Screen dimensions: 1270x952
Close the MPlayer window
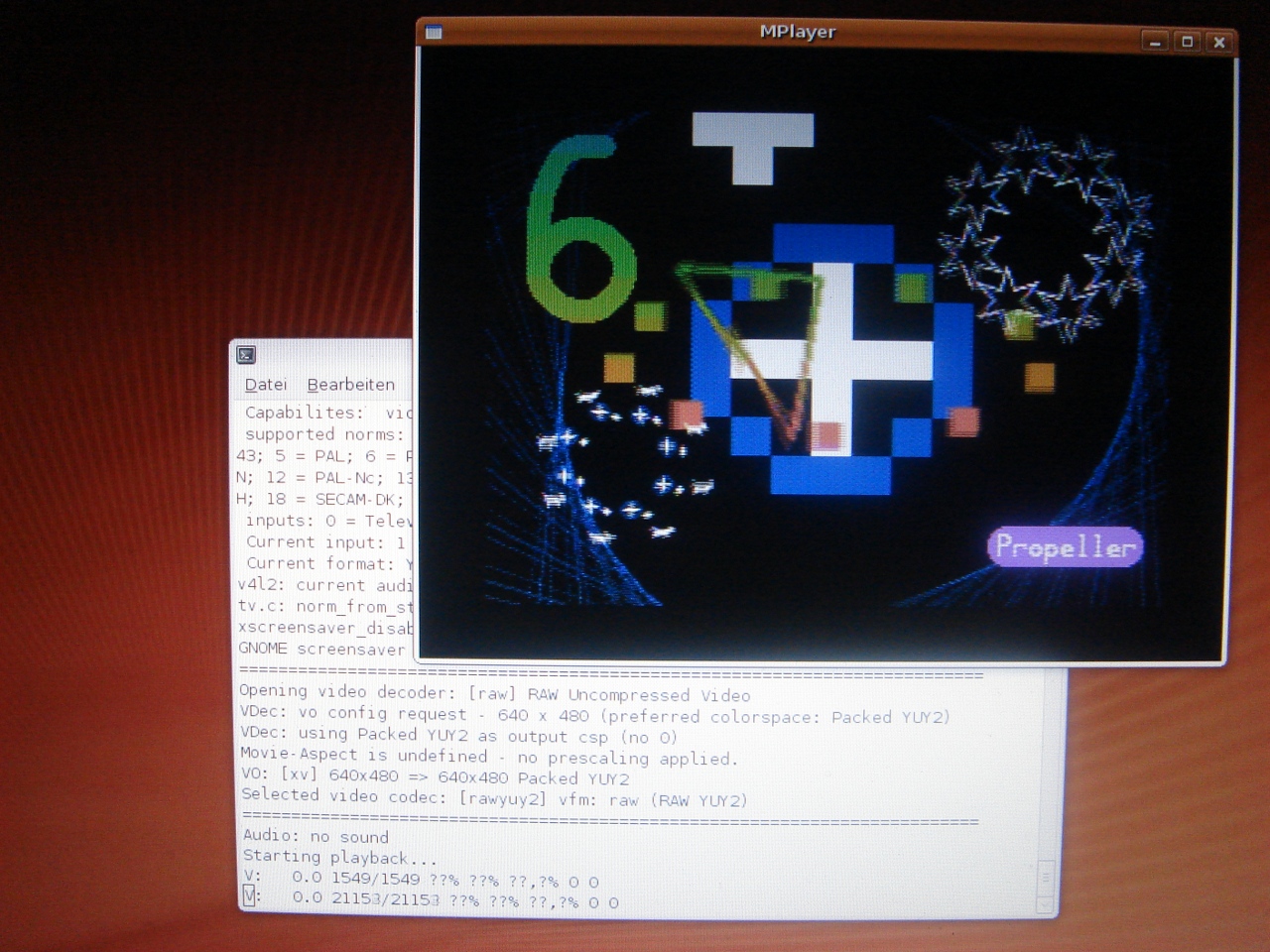1219,42
